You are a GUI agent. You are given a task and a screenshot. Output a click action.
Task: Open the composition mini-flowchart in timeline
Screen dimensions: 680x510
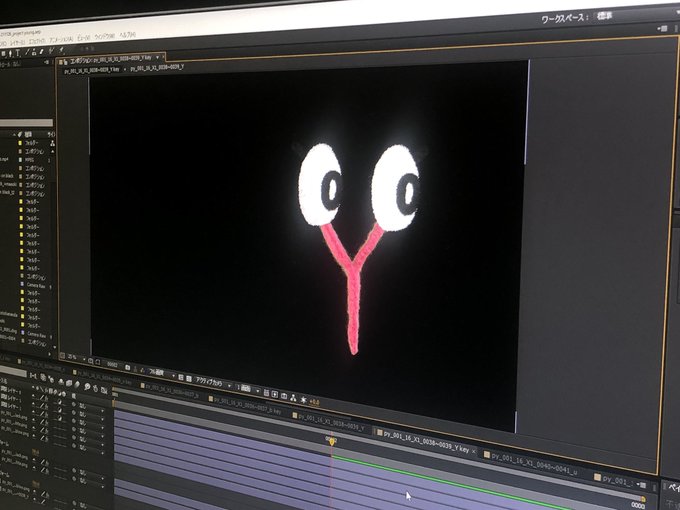click(33, 376)
